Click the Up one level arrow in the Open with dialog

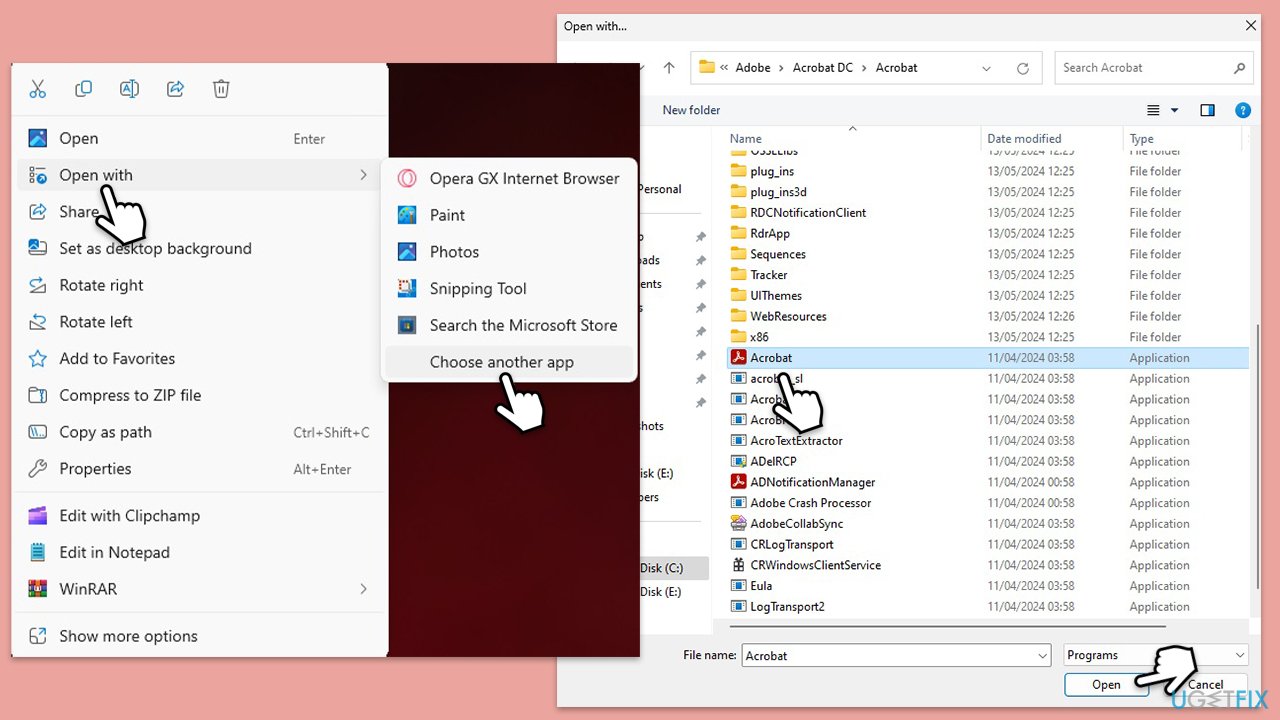[x=669, y=68]
